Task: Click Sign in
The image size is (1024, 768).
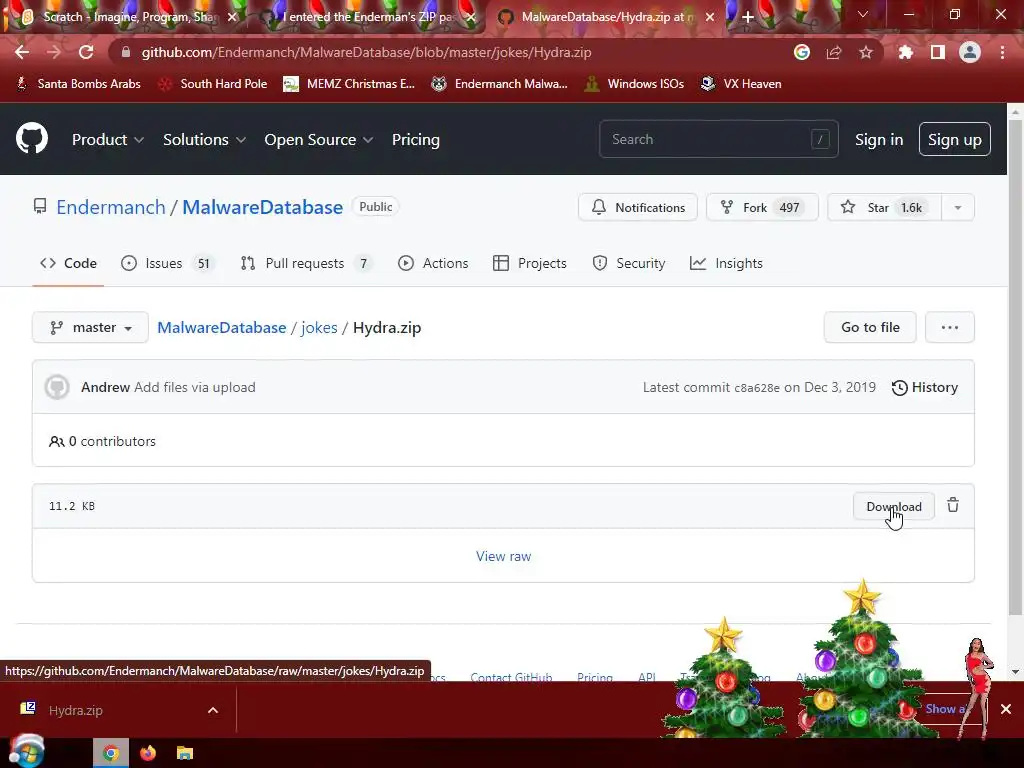Action: [x=879, y=140]
